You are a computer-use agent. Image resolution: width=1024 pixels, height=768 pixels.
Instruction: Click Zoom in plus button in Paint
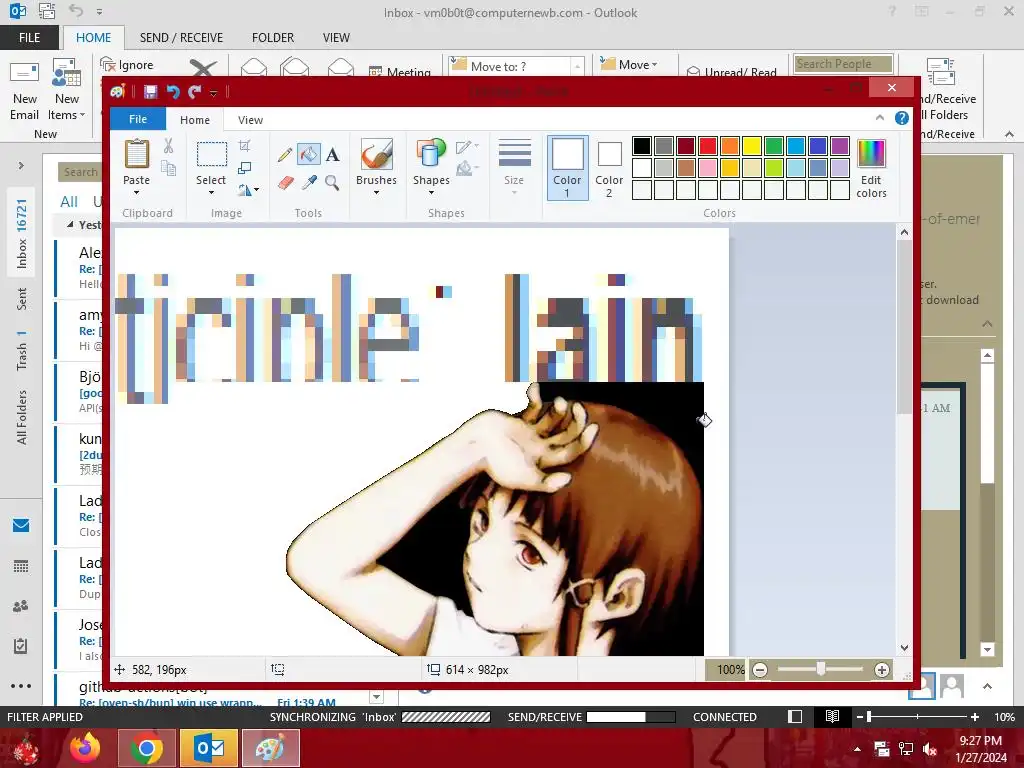click(x=882, y=669)
